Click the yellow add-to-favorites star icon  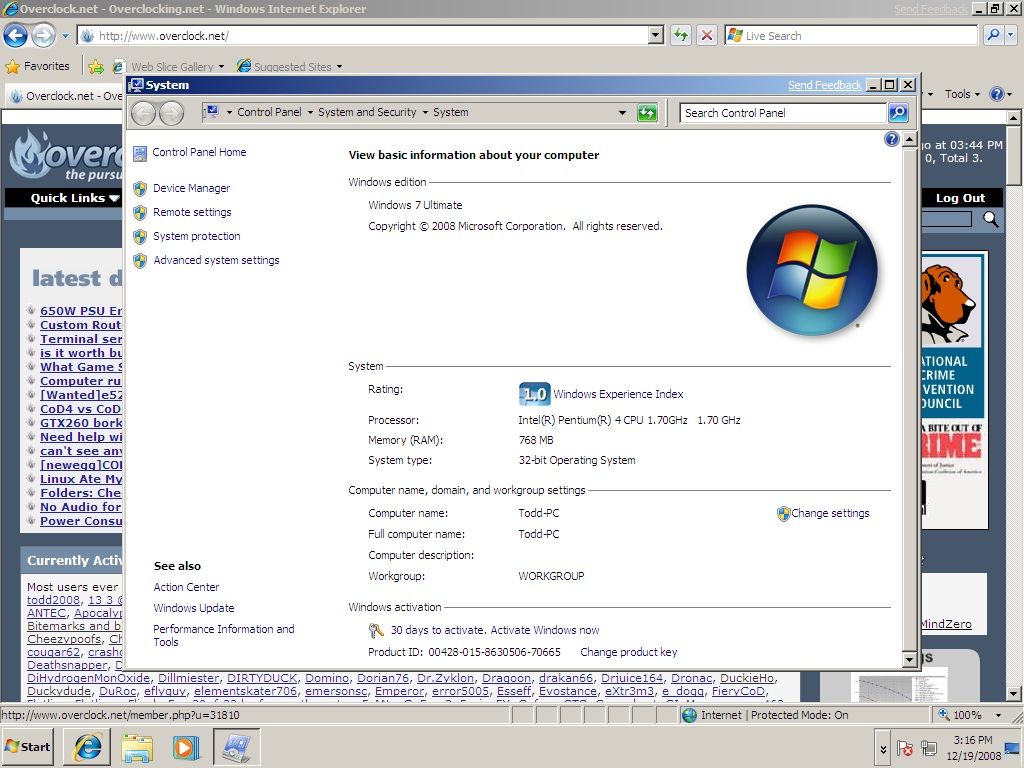[x=97, y=66]
